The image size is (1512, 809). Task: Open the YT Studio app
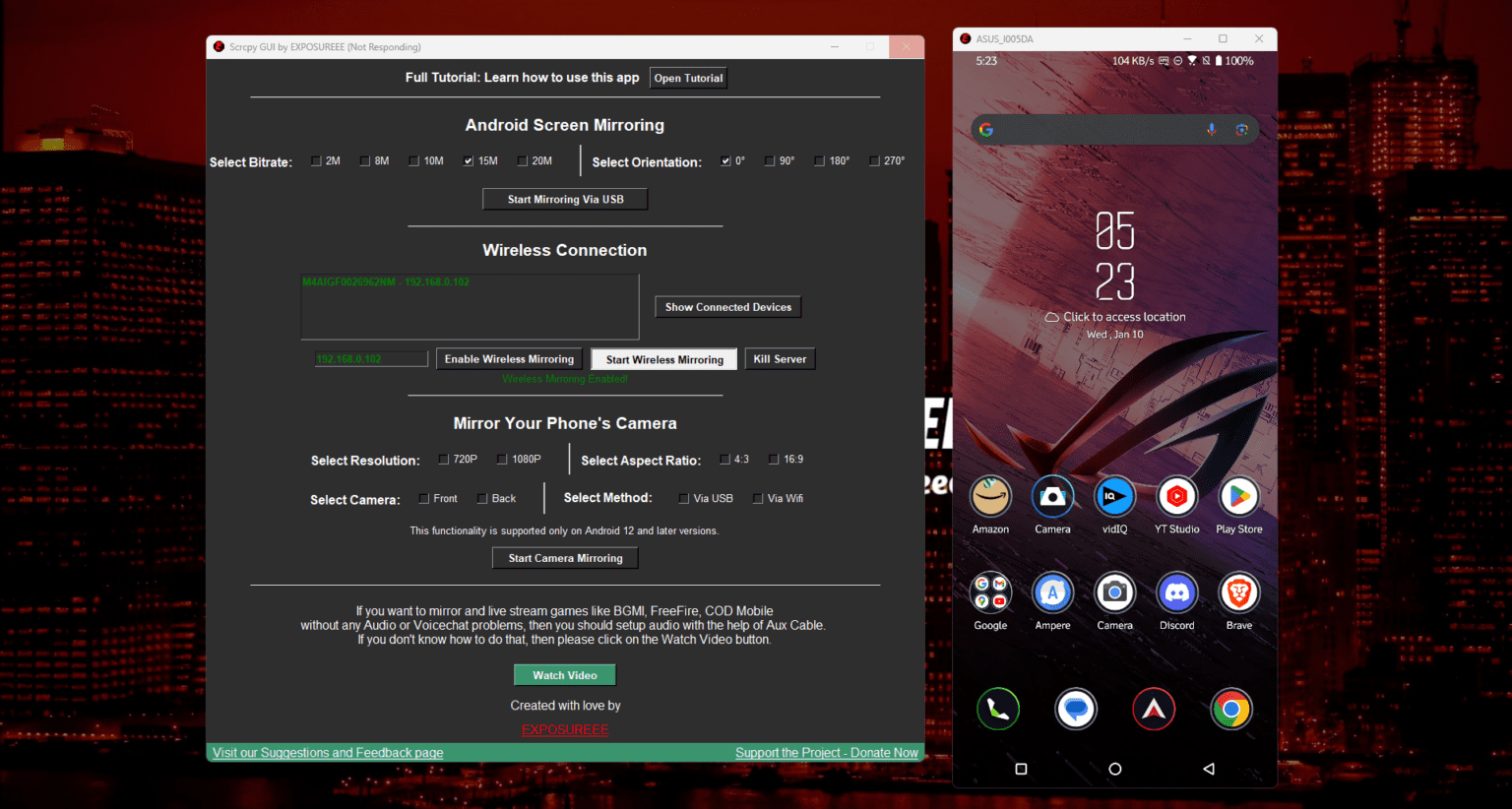[x=1176, y=497]
